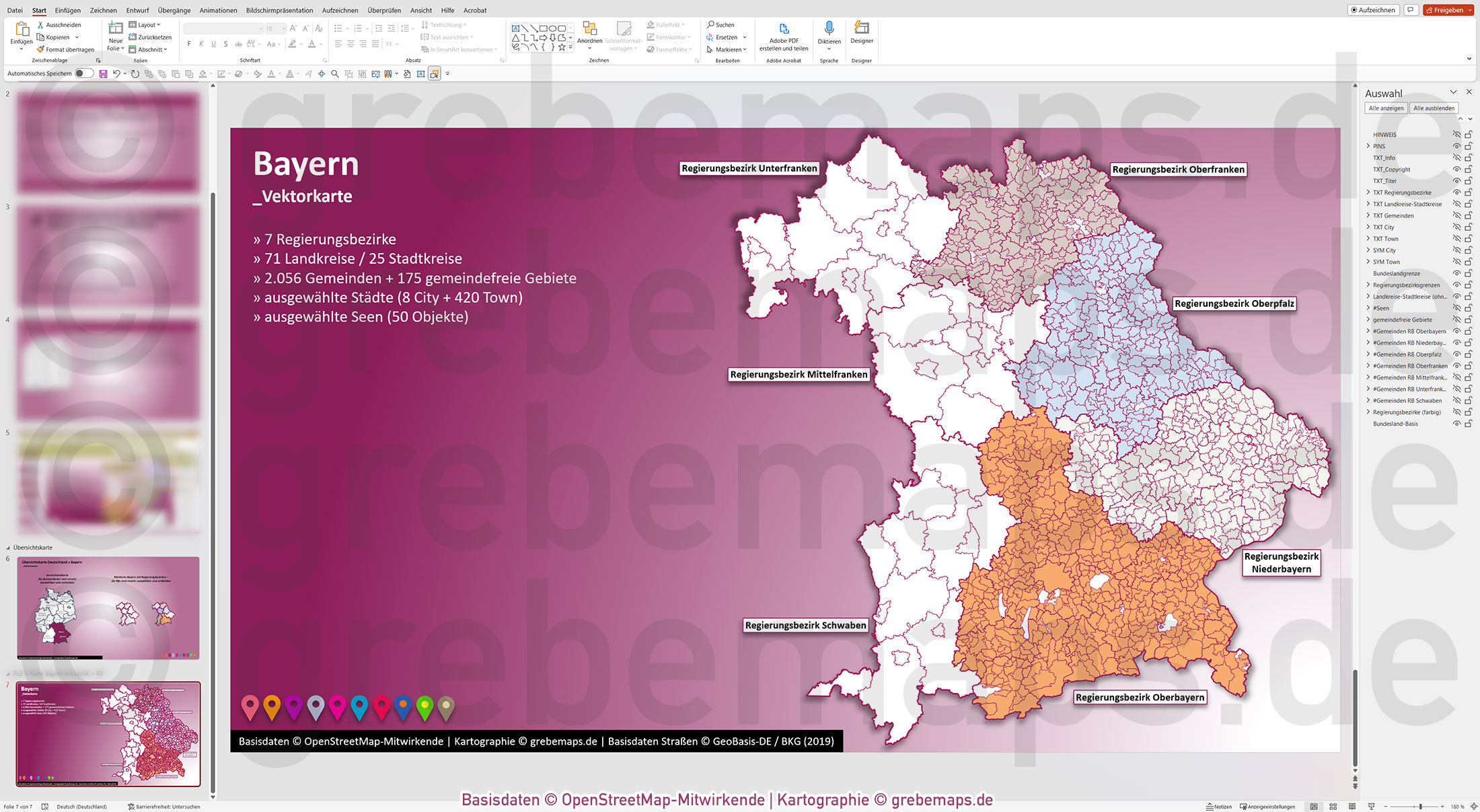Viewport: 1480px width, 812px height.
Task: Hide the Bundesland-Basis layer eye toggle
Action: (x=1457, y=424)
